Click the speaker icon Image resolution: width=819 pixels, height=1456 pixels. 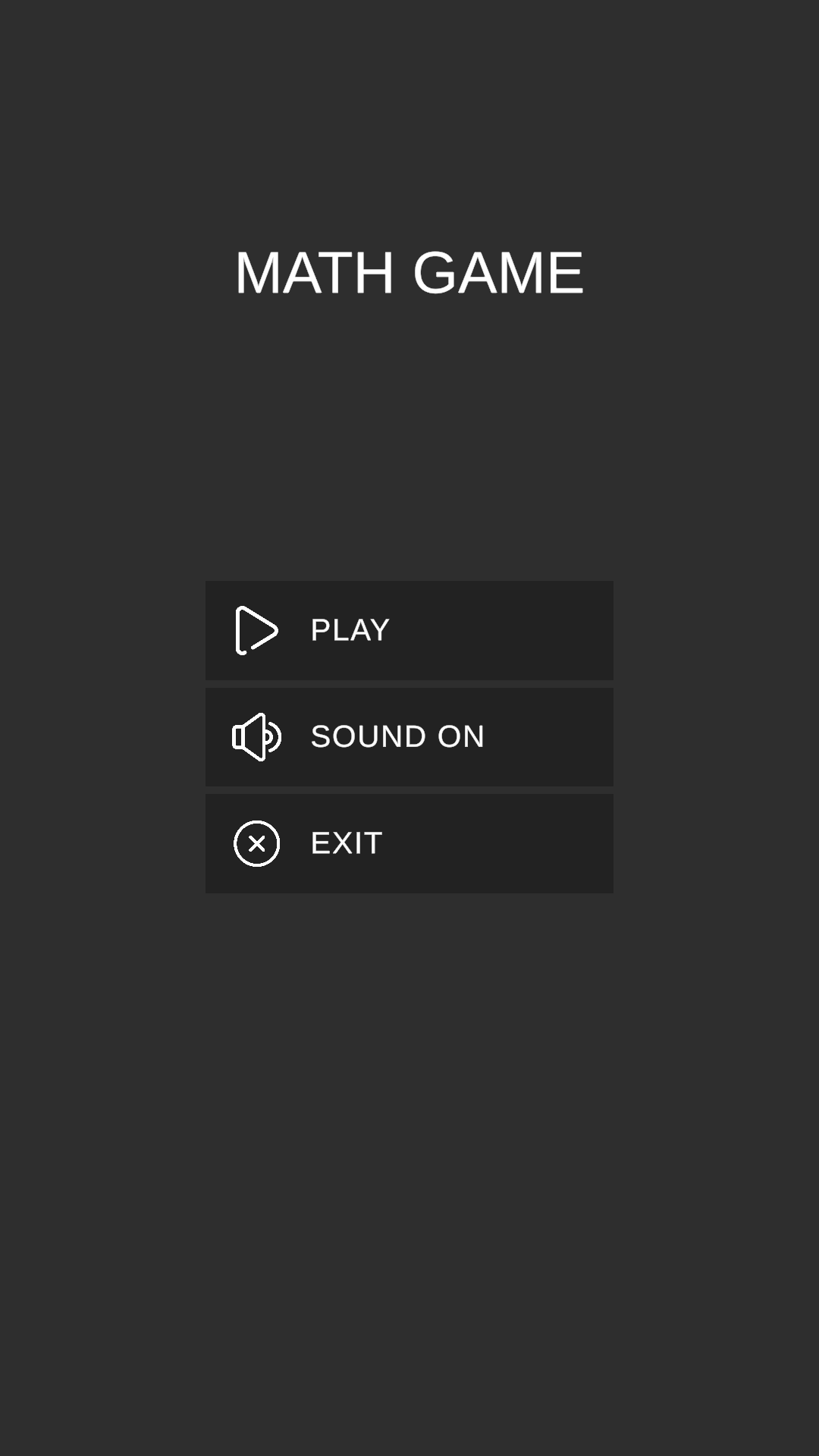pos(256,736)
